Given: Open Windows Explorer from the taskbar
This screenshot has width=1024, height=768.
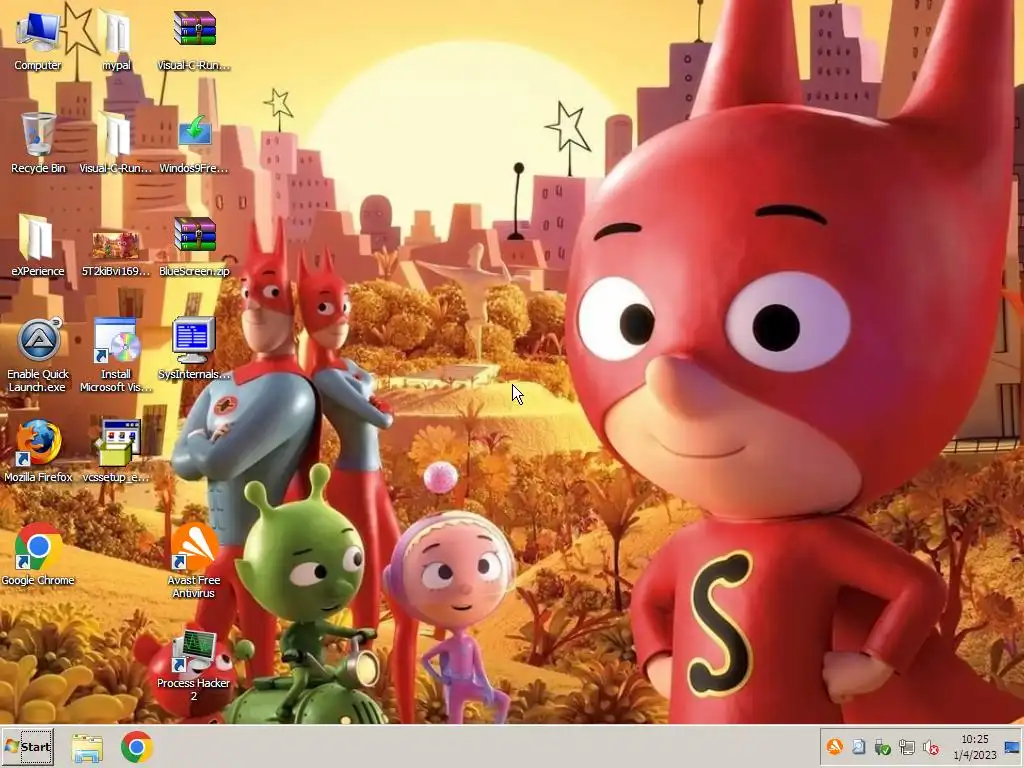Looking at the screenshot, I should (x=87, y=748).
